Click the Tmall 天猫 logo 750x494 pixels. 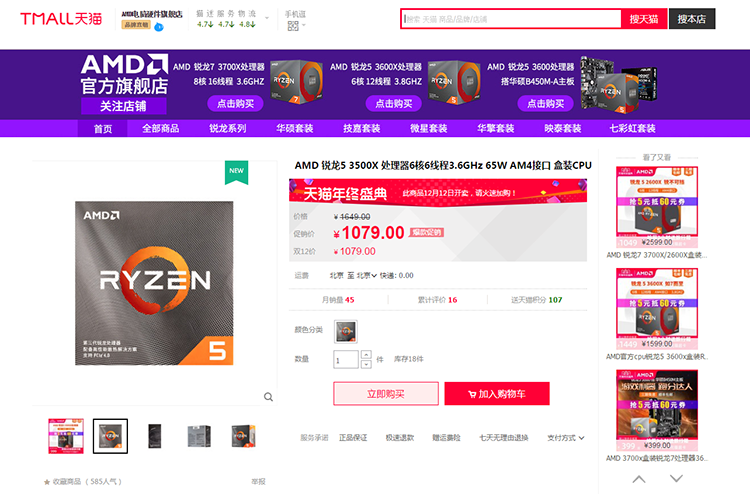point(61,19)
